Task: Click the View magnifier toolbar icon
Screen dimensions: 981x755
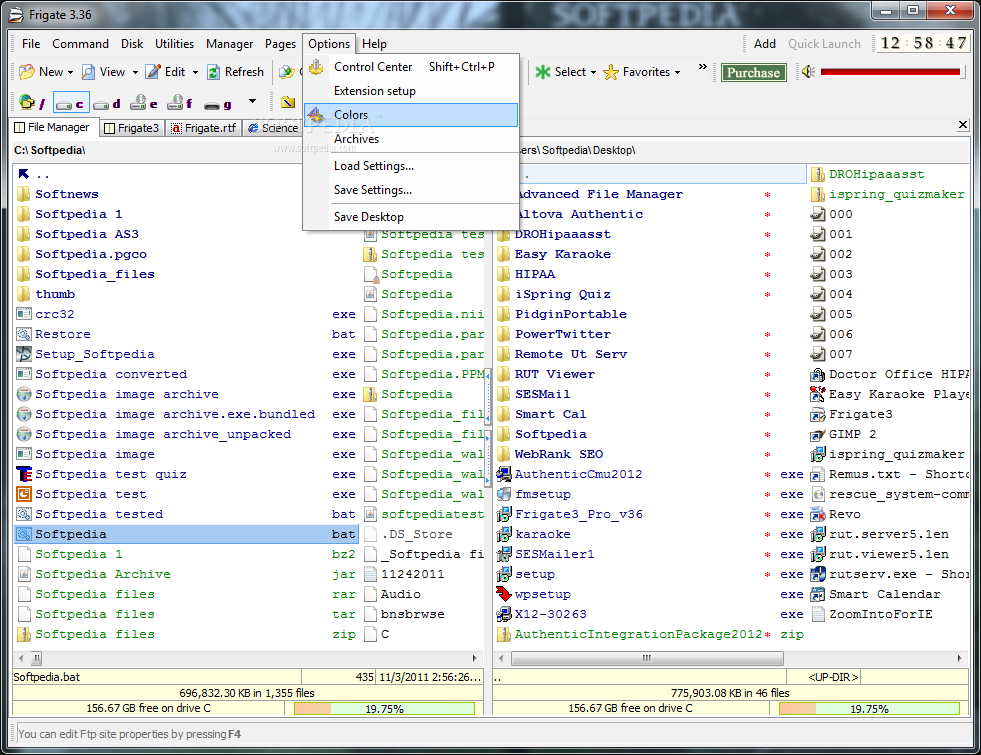Action: [x=88, y=72]
